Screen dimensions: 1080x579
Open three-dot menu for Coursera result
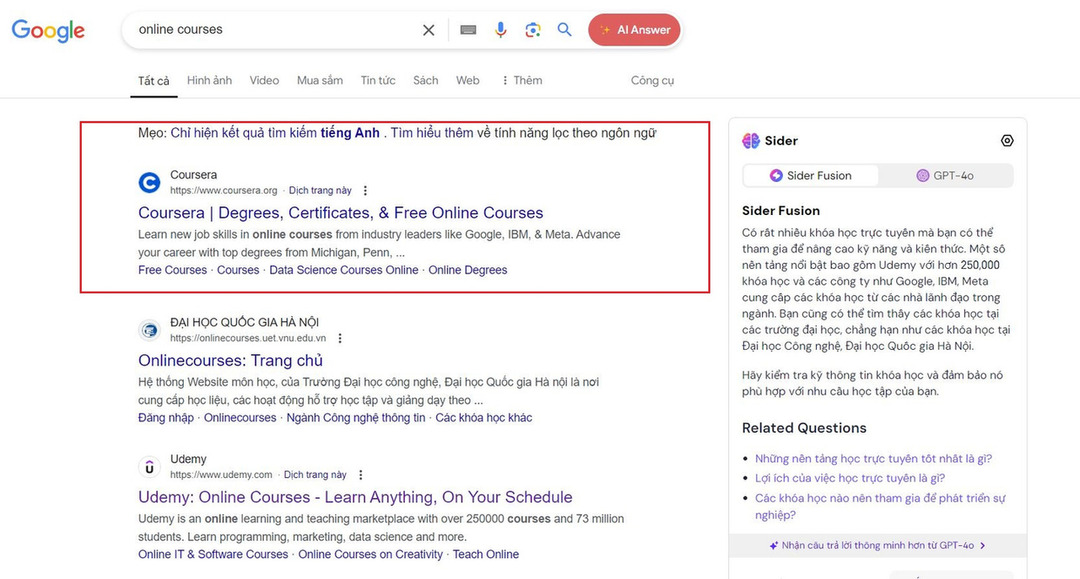click(365, 191)
